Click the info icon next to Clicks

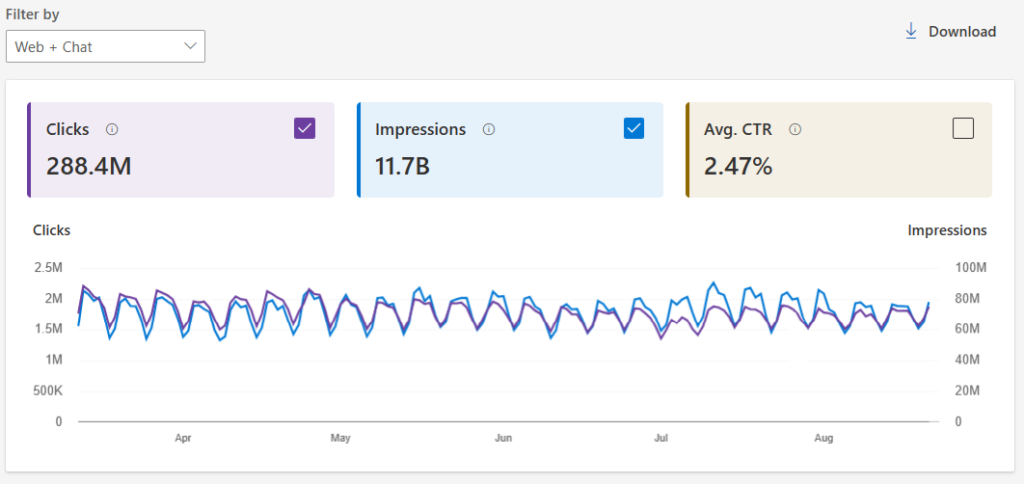[x=112, y=129]
